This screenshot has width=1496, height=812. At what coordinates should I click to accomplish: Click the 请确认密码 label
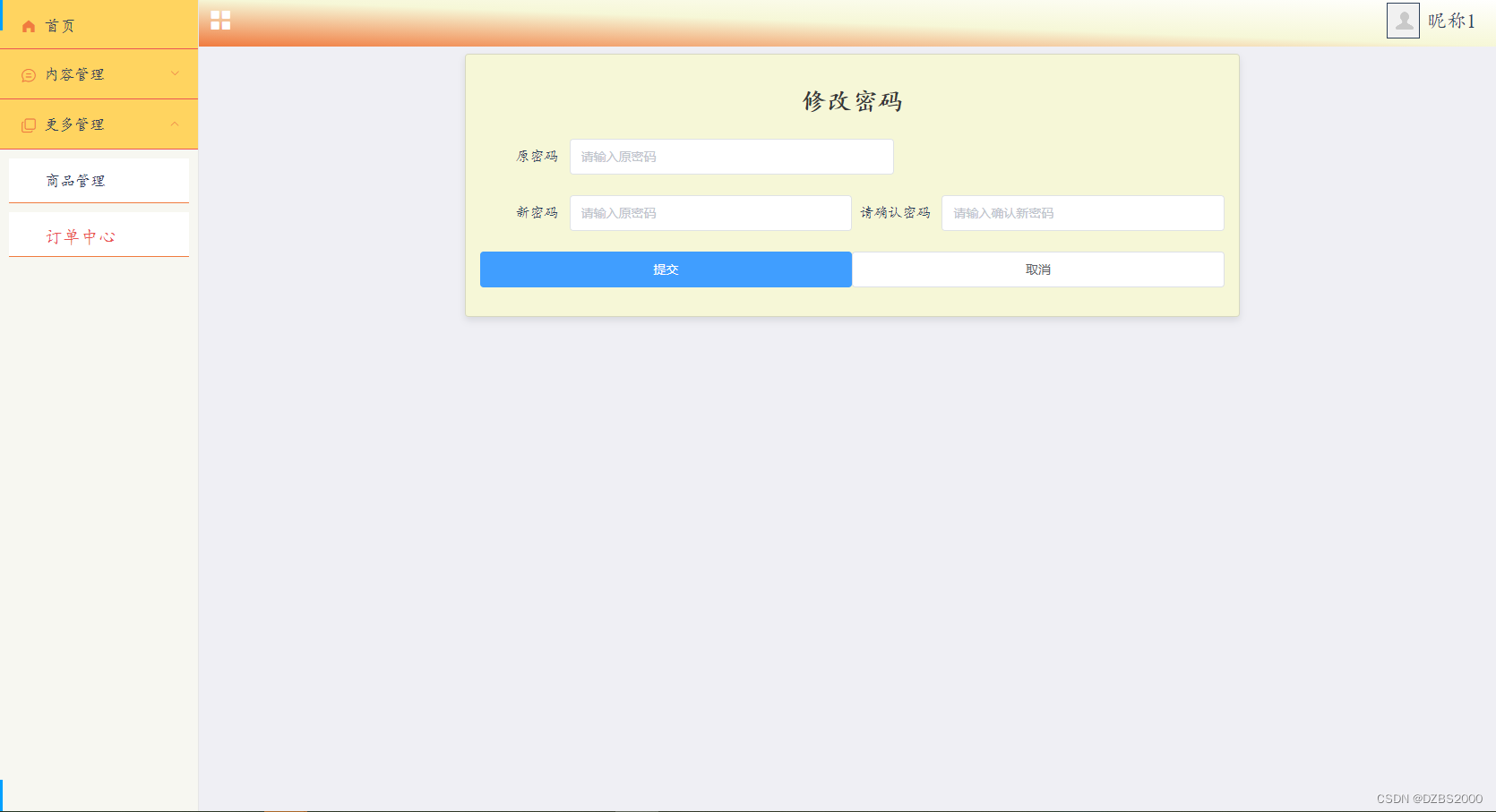pos(895,213)
